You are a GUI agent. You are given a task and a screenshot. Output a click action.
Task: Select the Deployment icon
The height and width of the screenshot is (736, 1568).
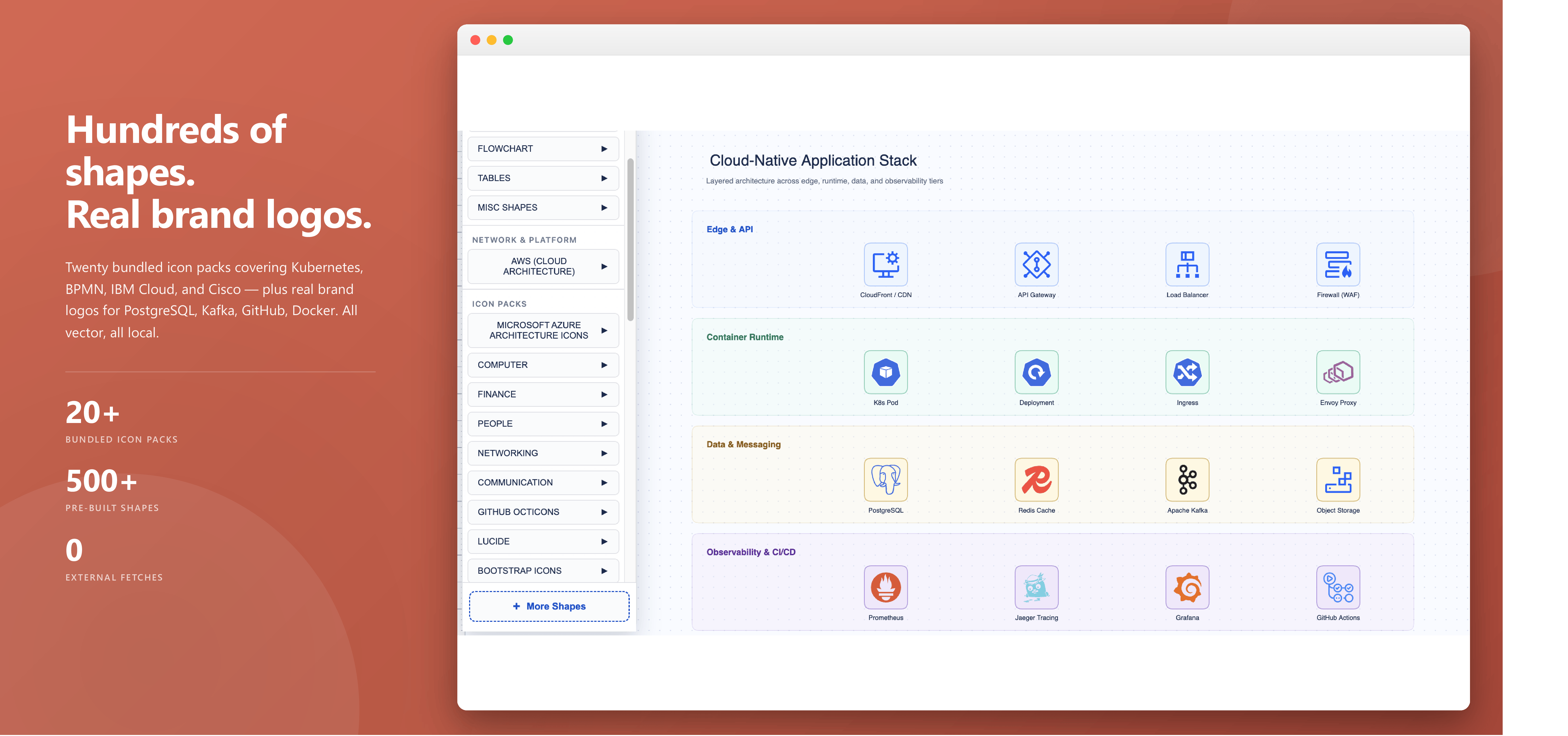pos(1037,372)
